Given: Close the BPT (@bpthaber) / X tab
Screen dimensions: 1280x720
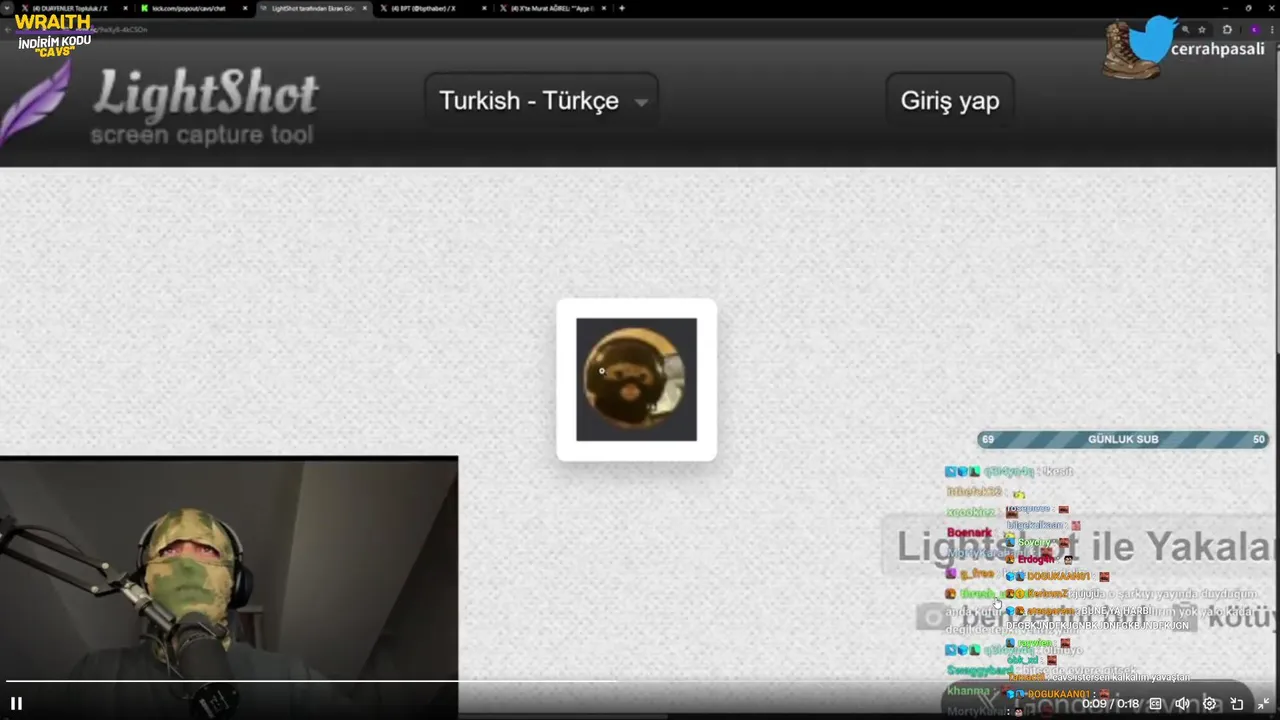Looking at the screenshot, I should [x=485, y=8].
